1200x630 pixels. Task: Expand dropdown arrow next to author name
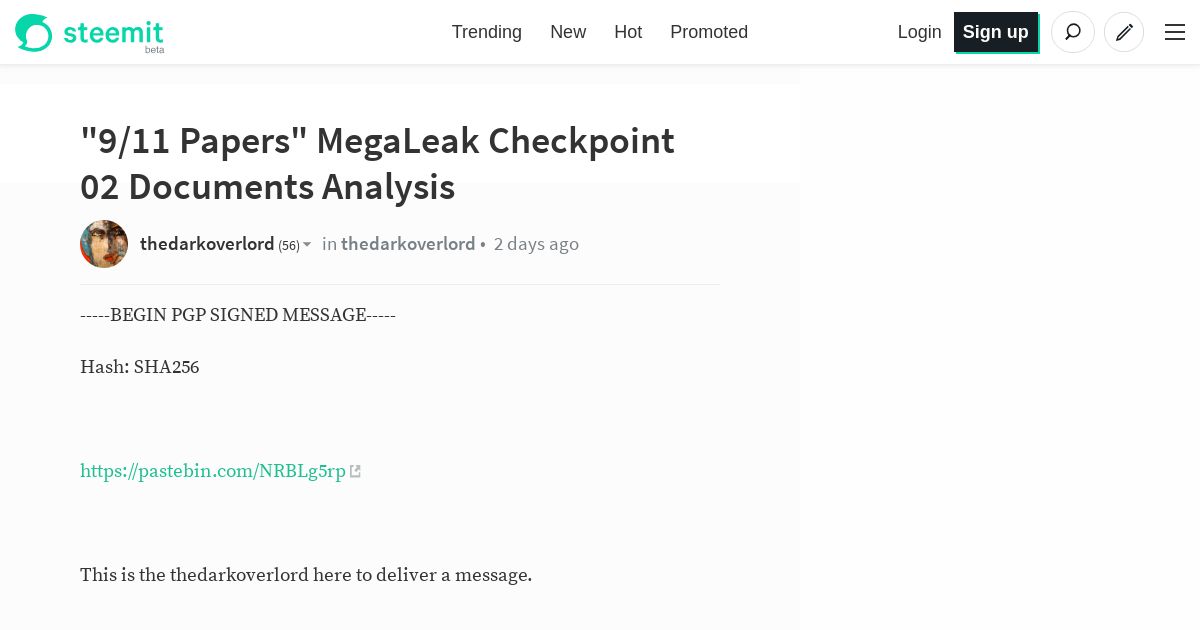pos(307,244)
